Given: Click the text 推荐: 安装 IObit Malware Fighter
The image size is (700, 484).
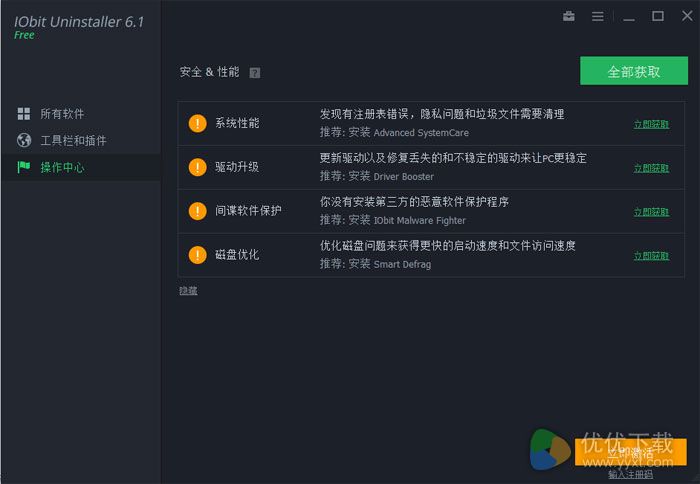Looking at the screenshot, I should [393, 220].
